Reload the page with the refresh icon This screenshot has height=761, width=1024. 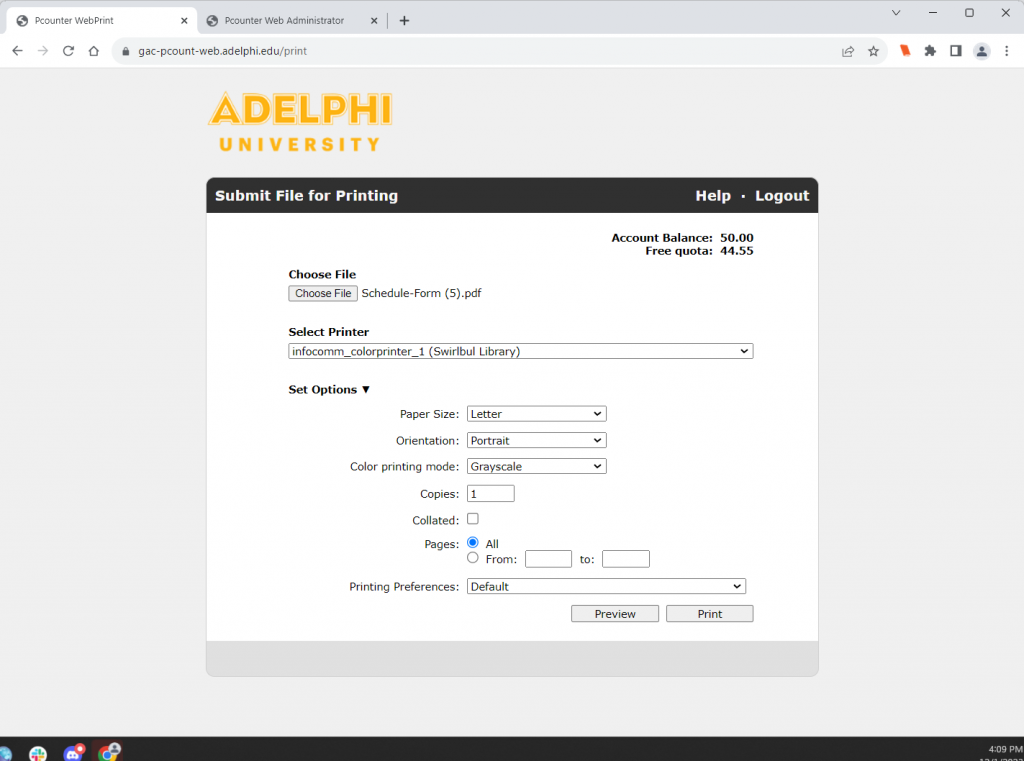pos(68,51)
